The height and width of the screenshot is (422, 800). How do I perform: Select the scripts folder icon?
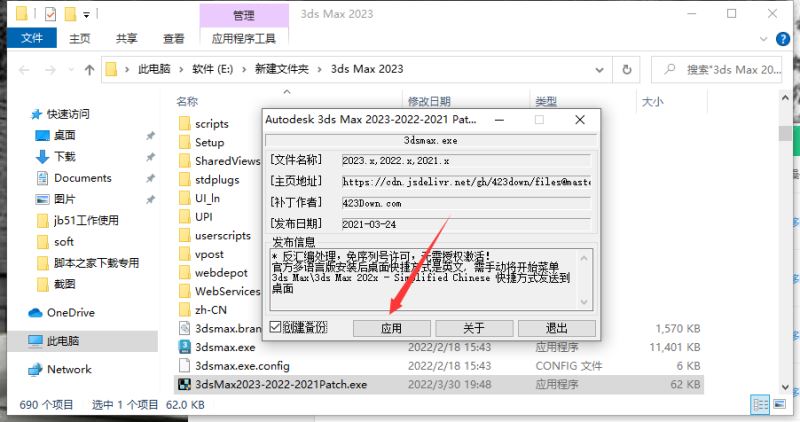[185, 123]
